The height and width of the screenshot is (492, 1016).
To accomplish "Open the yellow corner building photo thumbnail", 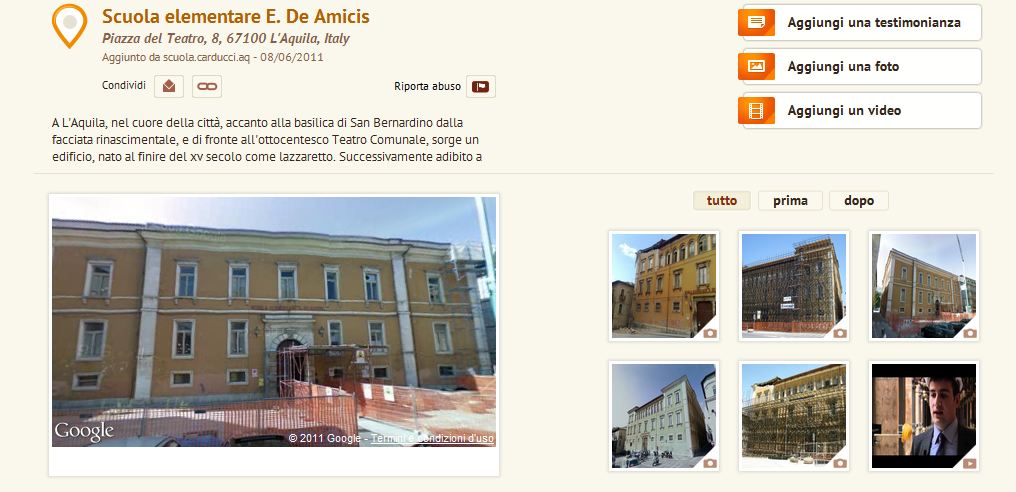I will 664,286.
